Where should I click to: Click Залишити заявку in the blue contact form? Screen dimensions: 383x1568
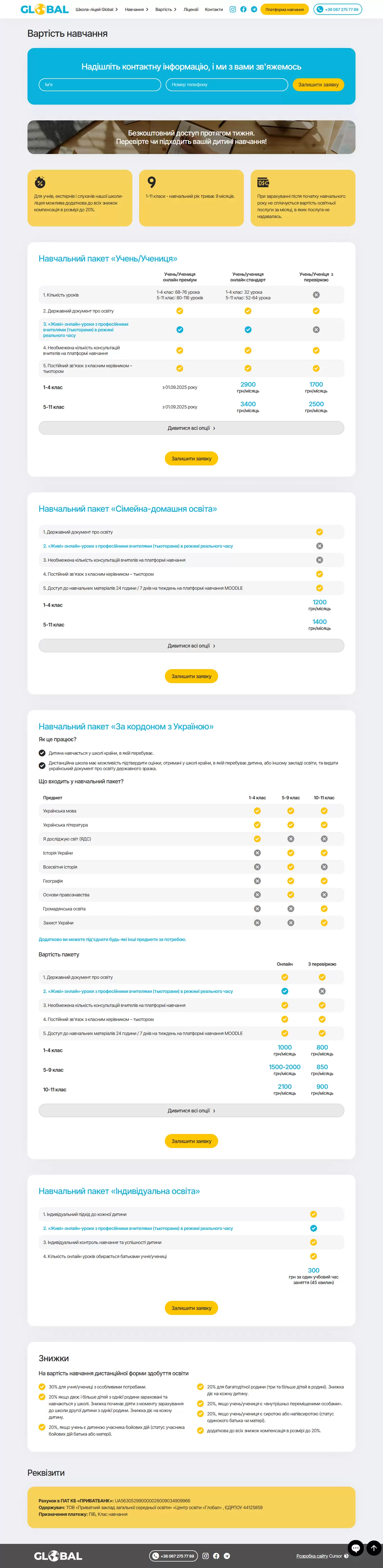point(318,85)
